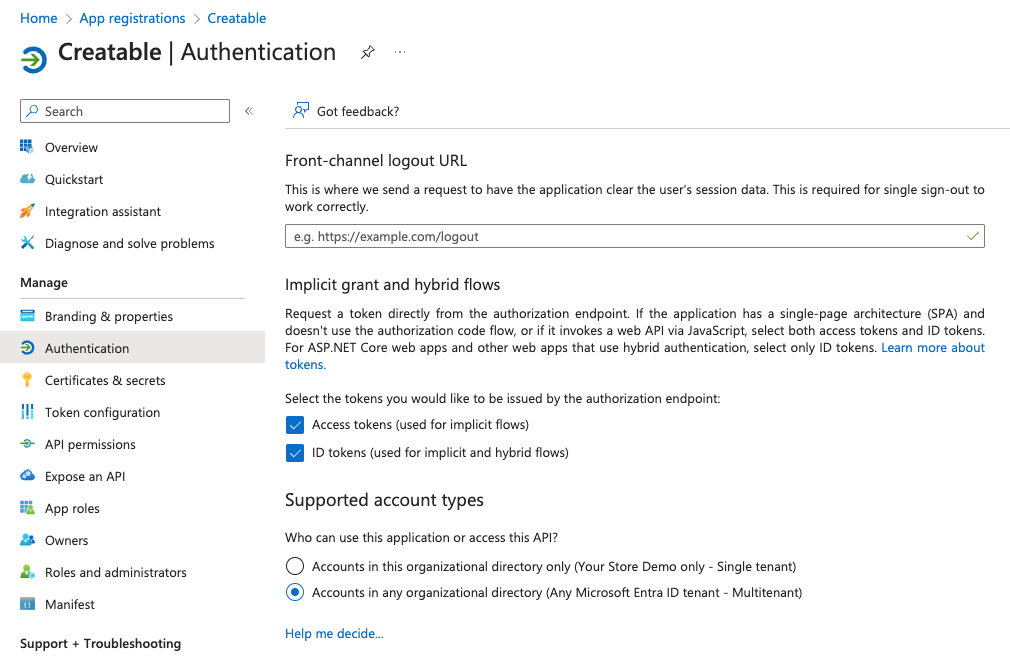Select single tenant organizational directory only
The height and width of the screenshot is (659, 1010).
pyautogui.click(x=295, y=566)
